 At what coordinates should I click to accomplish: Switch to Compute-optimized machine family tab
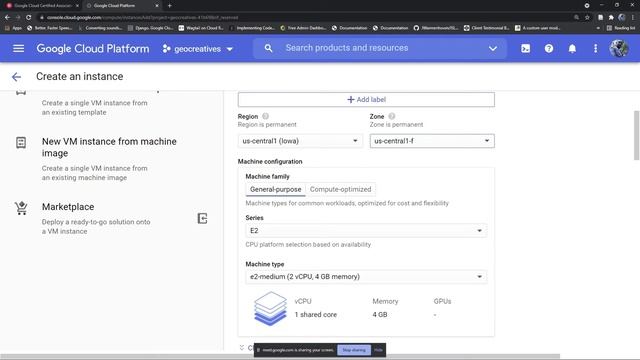340,189
